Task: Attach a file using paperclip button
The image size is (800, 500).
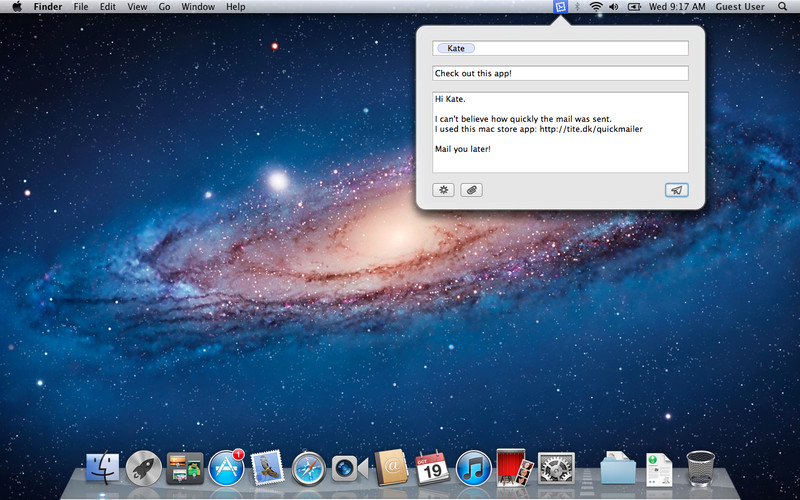Action: coord(471,190)
